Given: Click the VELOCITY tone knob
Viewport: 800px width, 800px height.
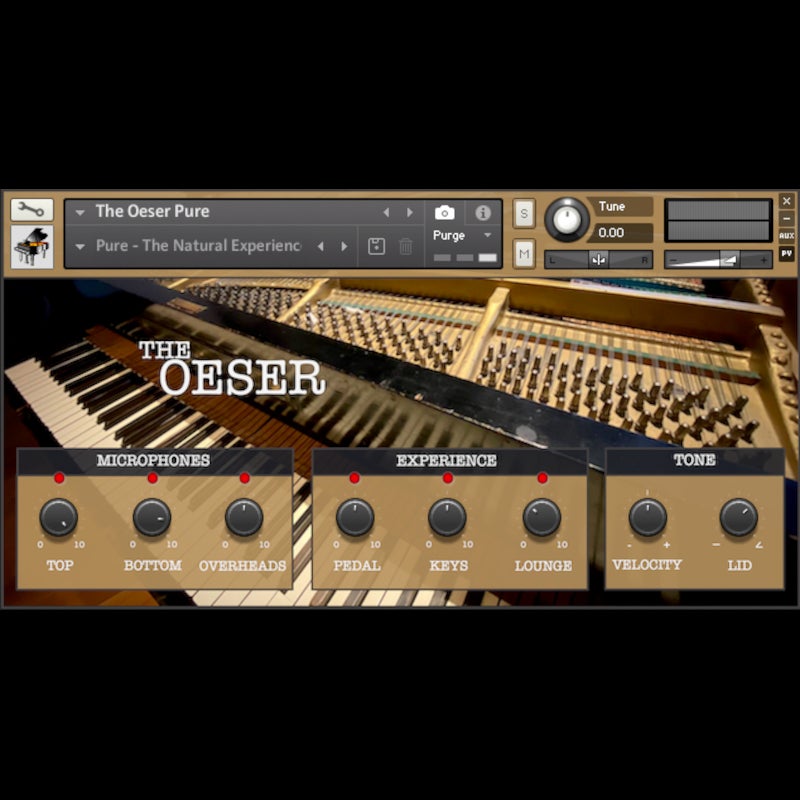Looking at the screenshot, I should coord(647,517).
